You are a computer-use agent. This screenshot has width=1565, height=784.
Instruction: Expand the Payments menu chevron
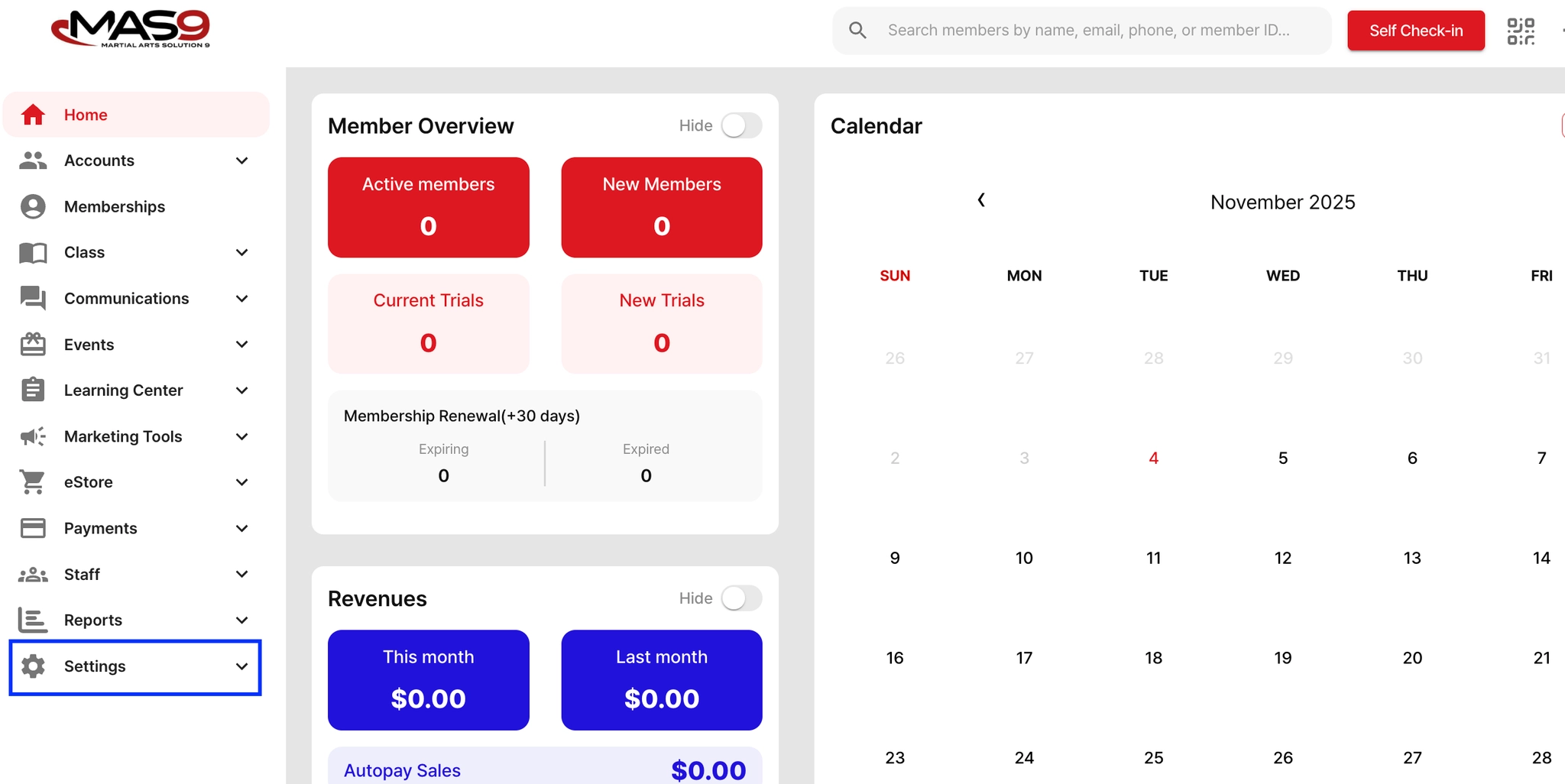click(242, 528)
